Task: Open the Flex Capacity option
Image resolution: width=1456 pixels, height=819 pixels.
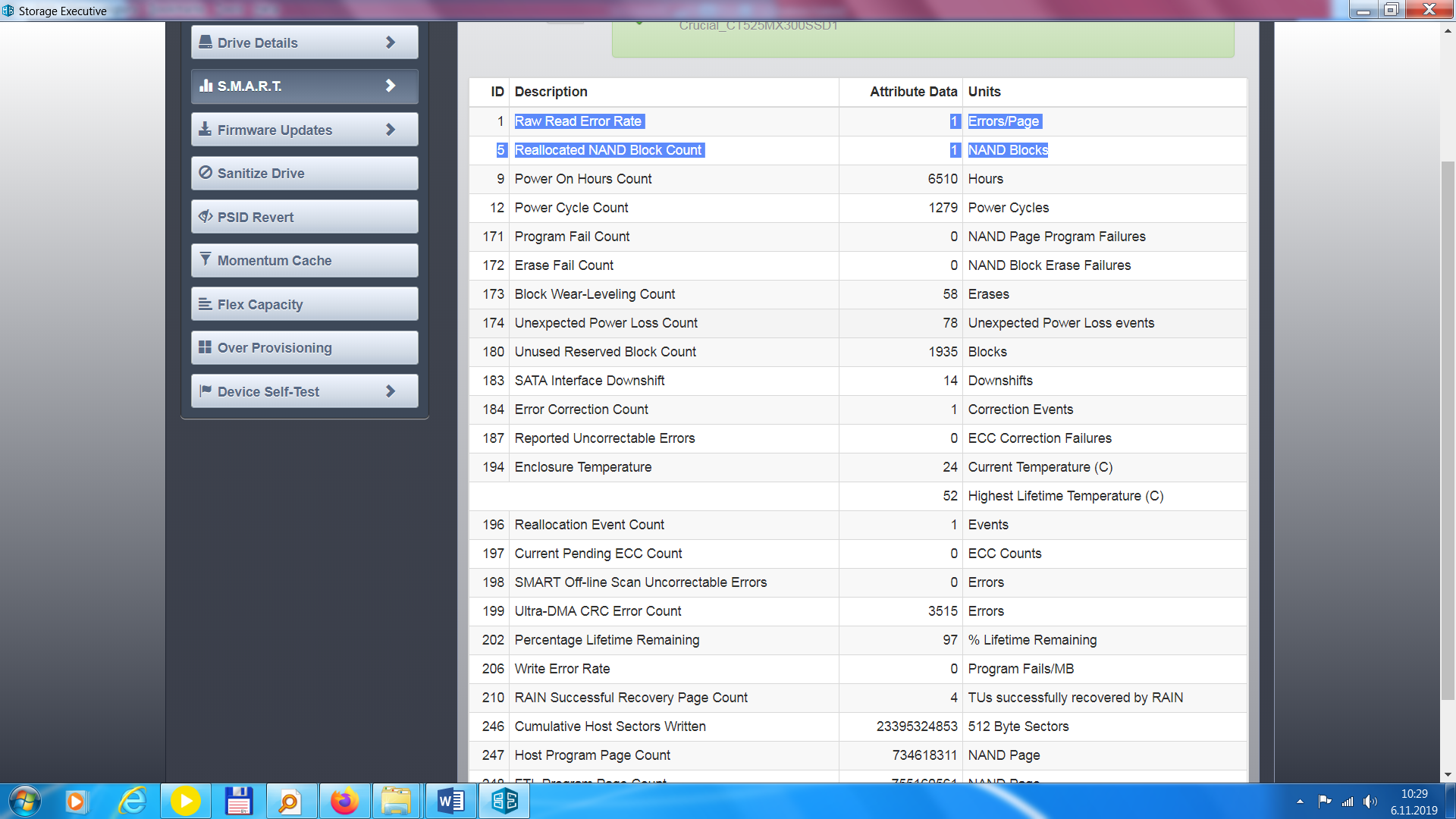Action: tap(304, 304)
